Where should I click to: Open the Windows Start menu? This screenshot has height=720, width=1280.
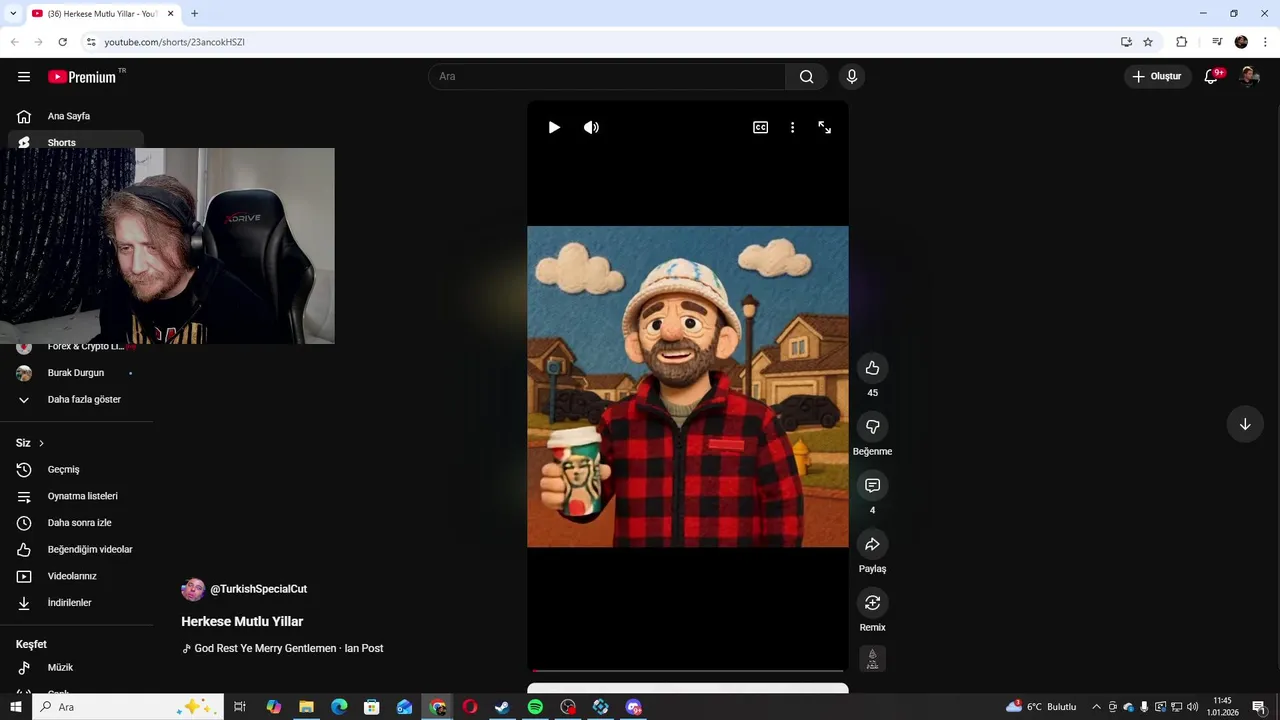16,707
